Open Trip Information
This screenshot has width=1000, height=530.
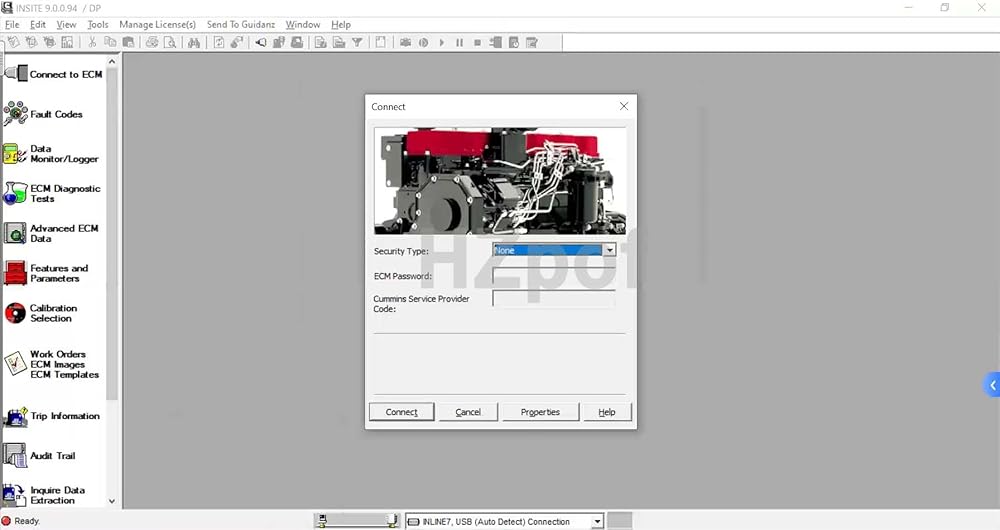click(52, 416)
